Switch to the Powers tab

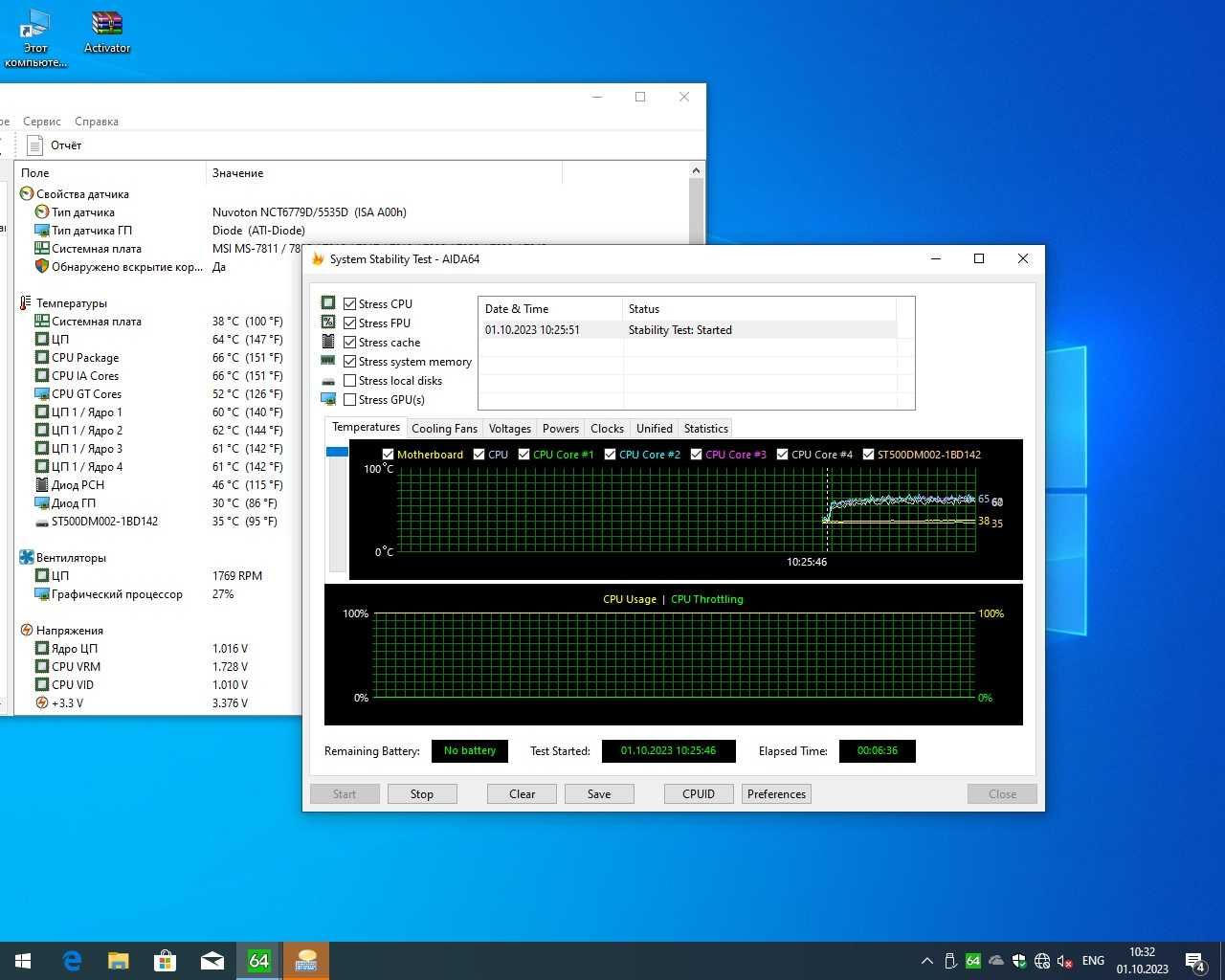(560, 428)
